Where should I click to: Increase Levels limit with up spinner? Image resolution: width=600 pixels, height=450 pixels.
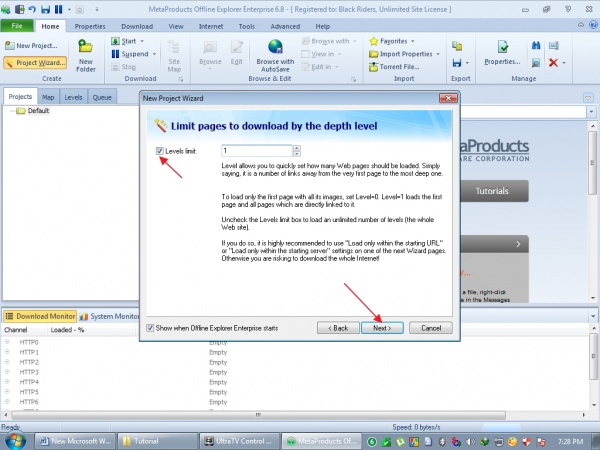click(297, 148)
